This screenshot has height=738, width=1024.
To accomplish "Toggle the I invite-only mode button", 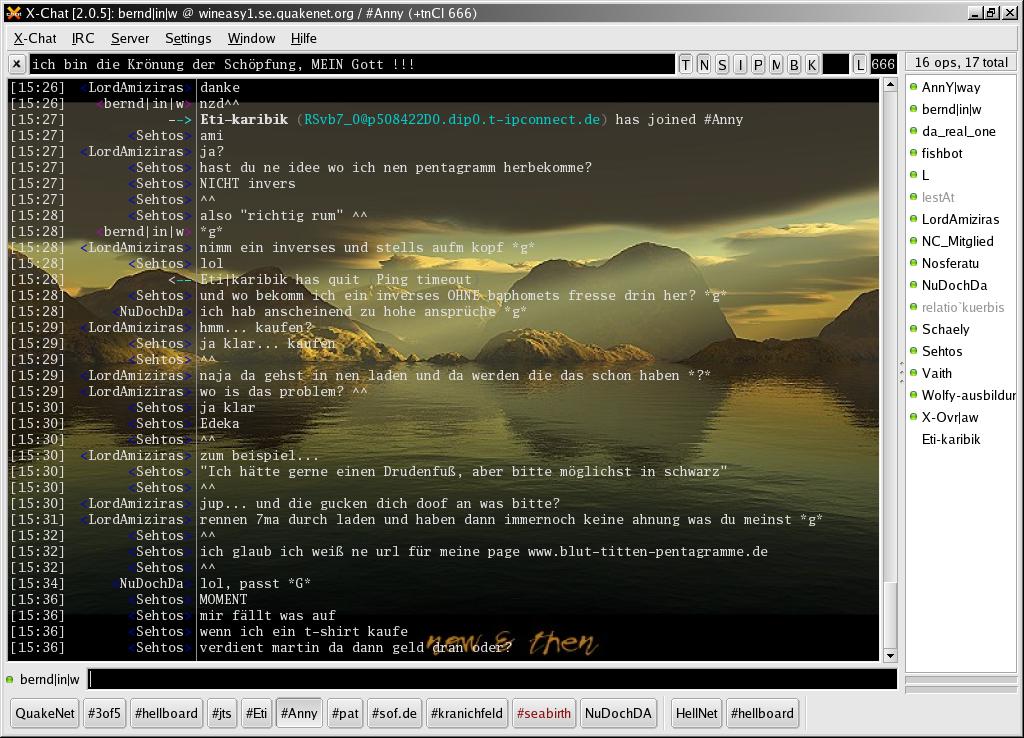I will click(740, 64).
